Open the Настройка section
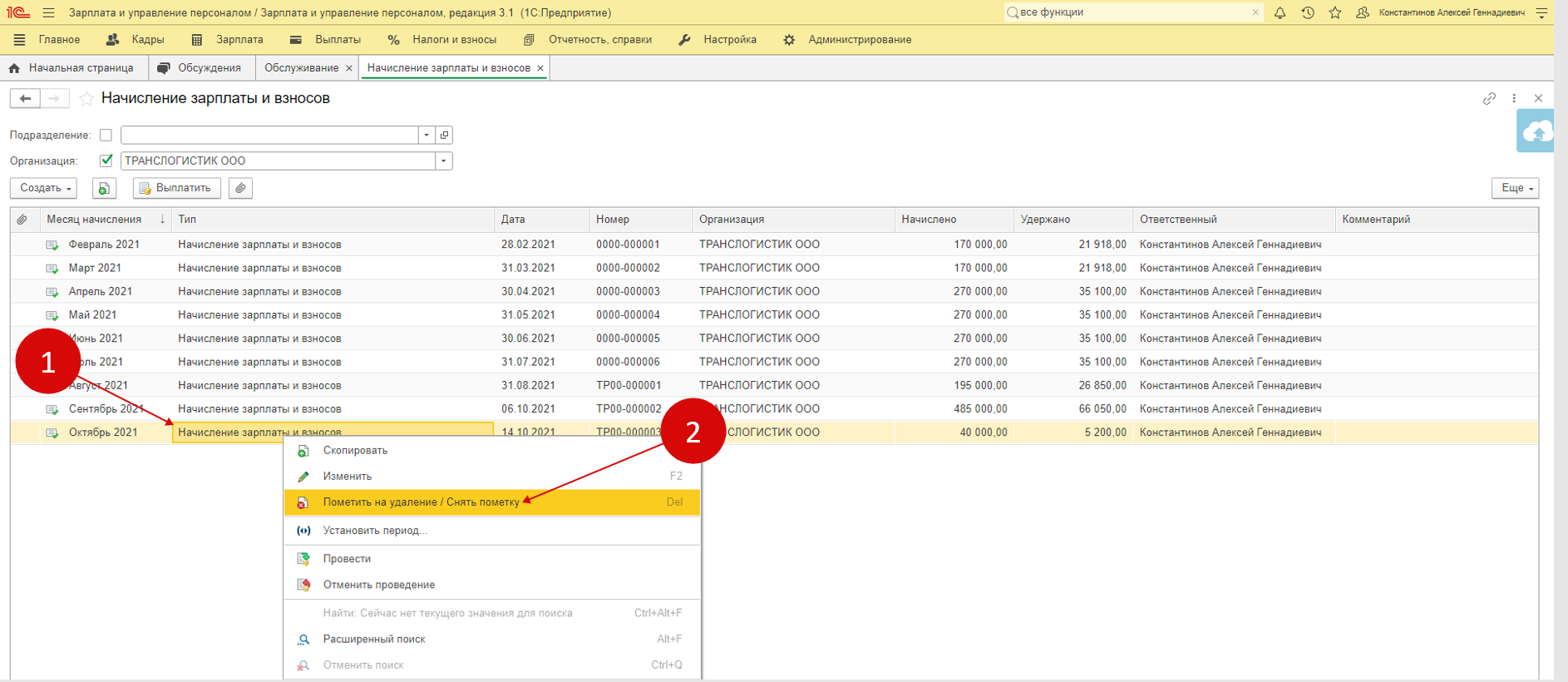 pyautogui.click(x=717, y=40)
